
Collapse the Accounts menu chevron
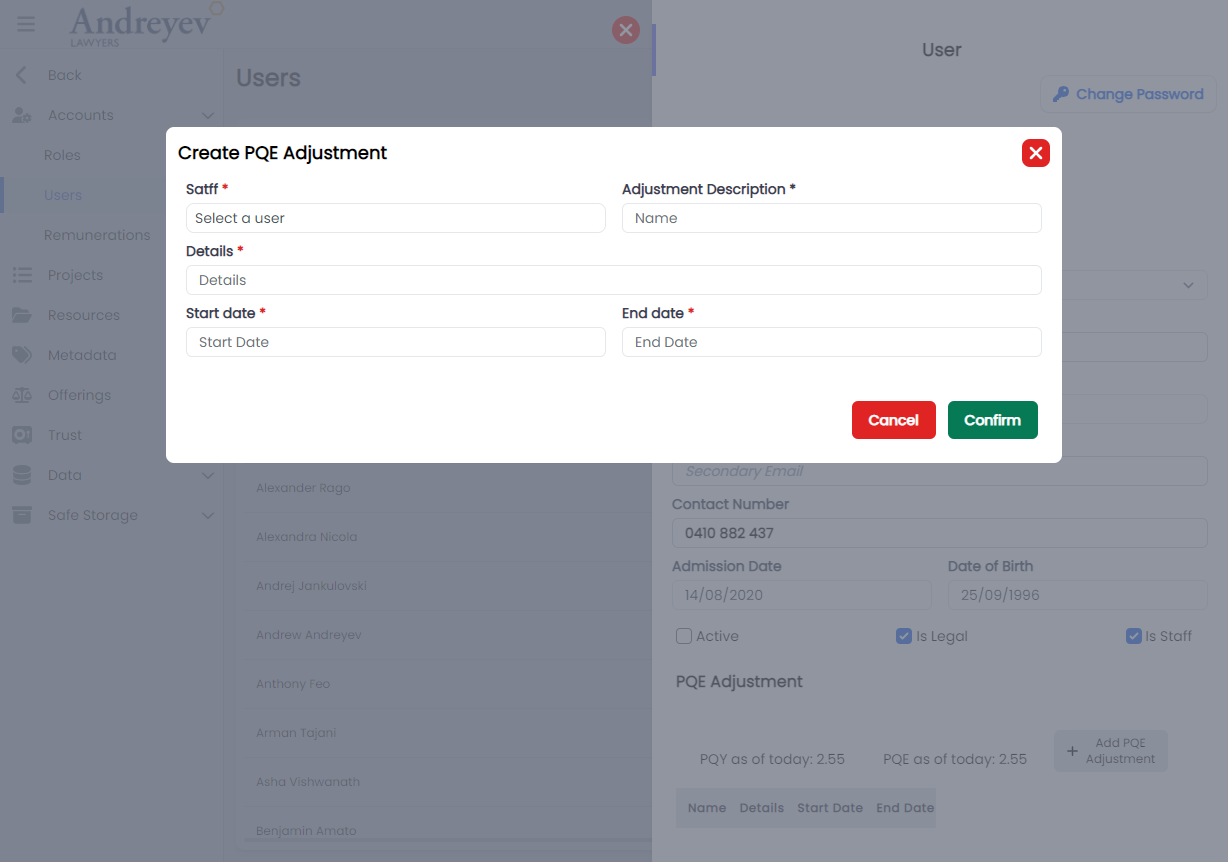(208, 115)
